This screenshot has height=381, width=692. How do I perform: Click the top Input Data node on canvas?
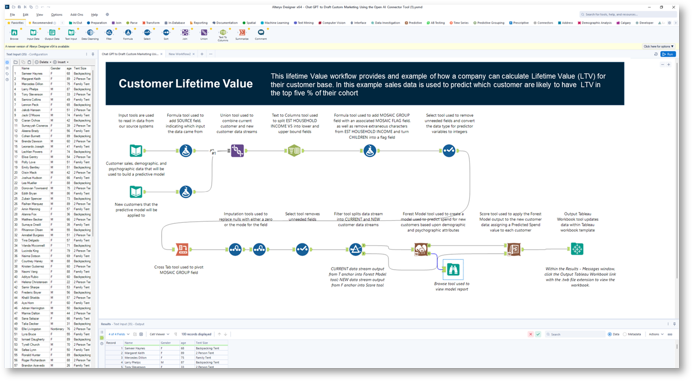136,151
